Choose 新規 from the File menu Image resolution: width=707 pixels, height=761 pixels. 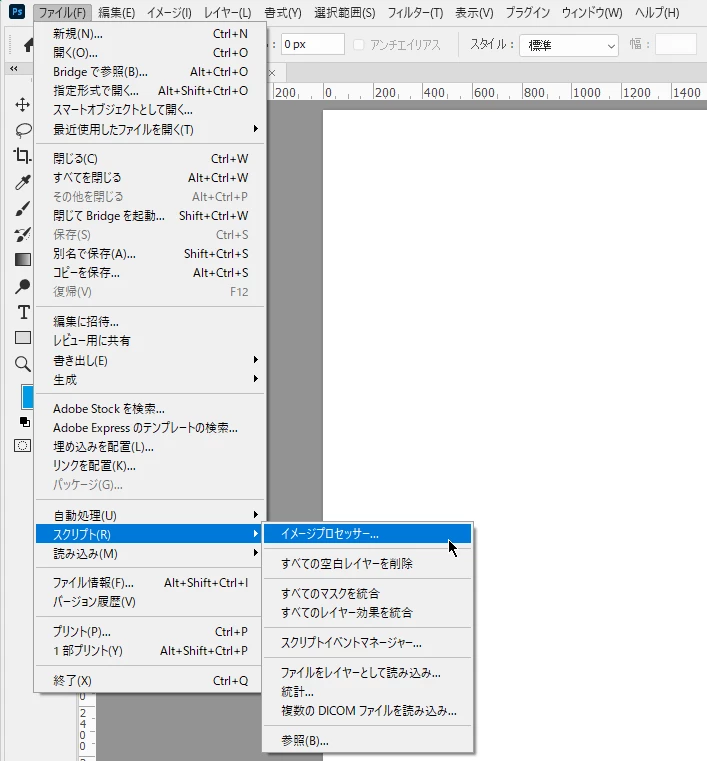tap(150, 33)
